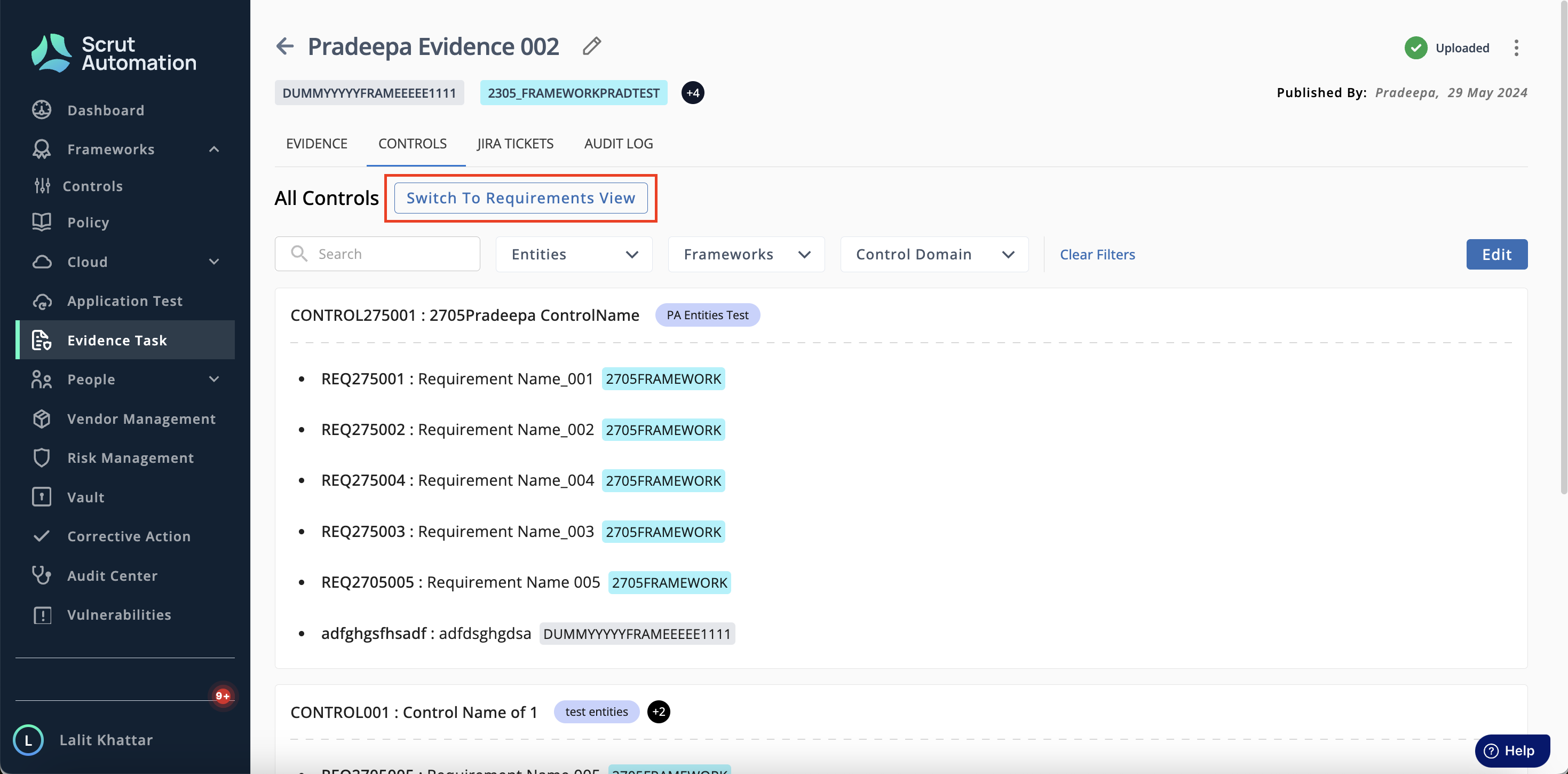Open Dashboard from the sidebar
The image size is (1568, 774).
(x=106, y=110)
